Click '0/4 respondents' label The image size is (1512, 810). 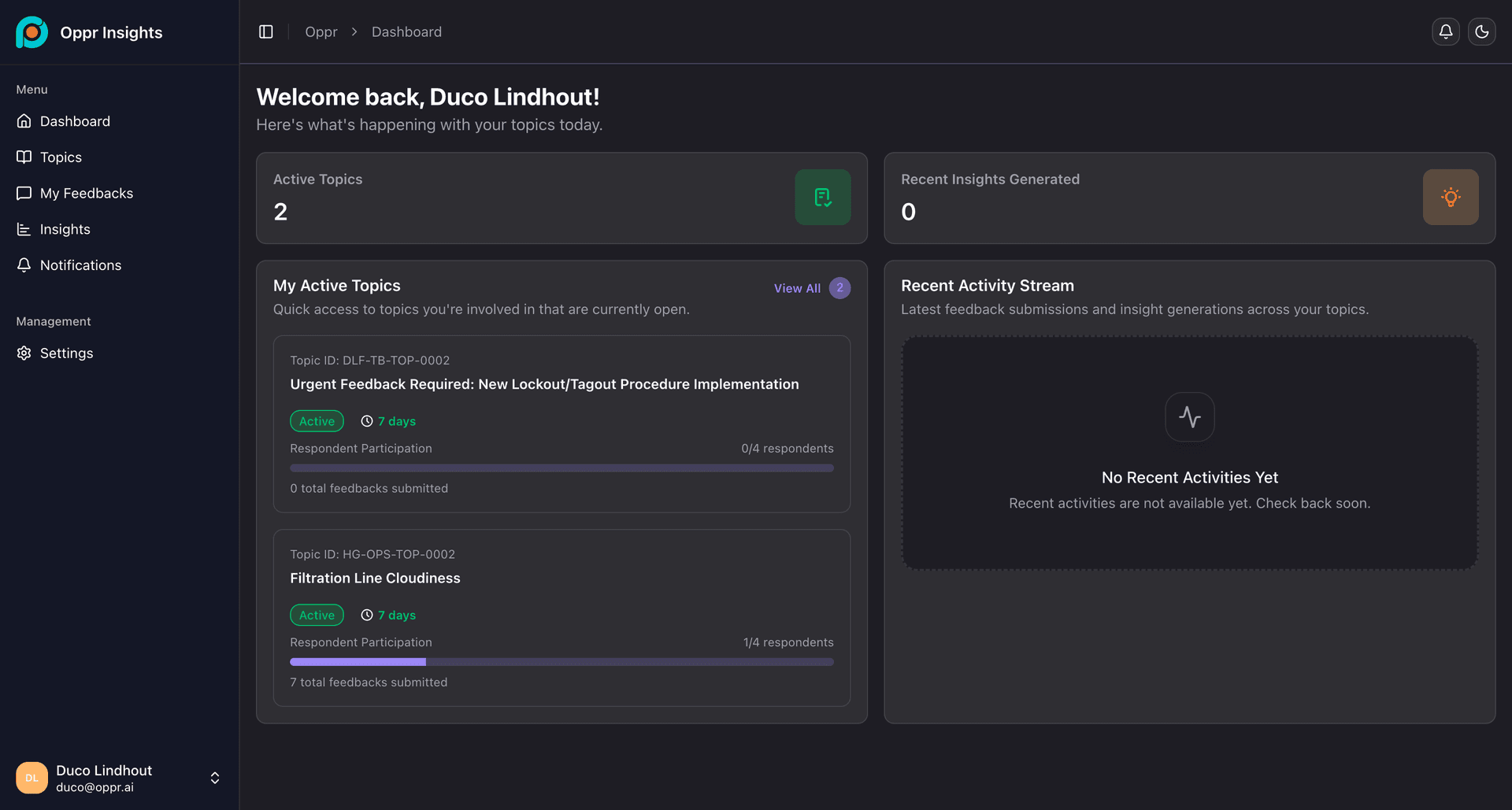787,449
